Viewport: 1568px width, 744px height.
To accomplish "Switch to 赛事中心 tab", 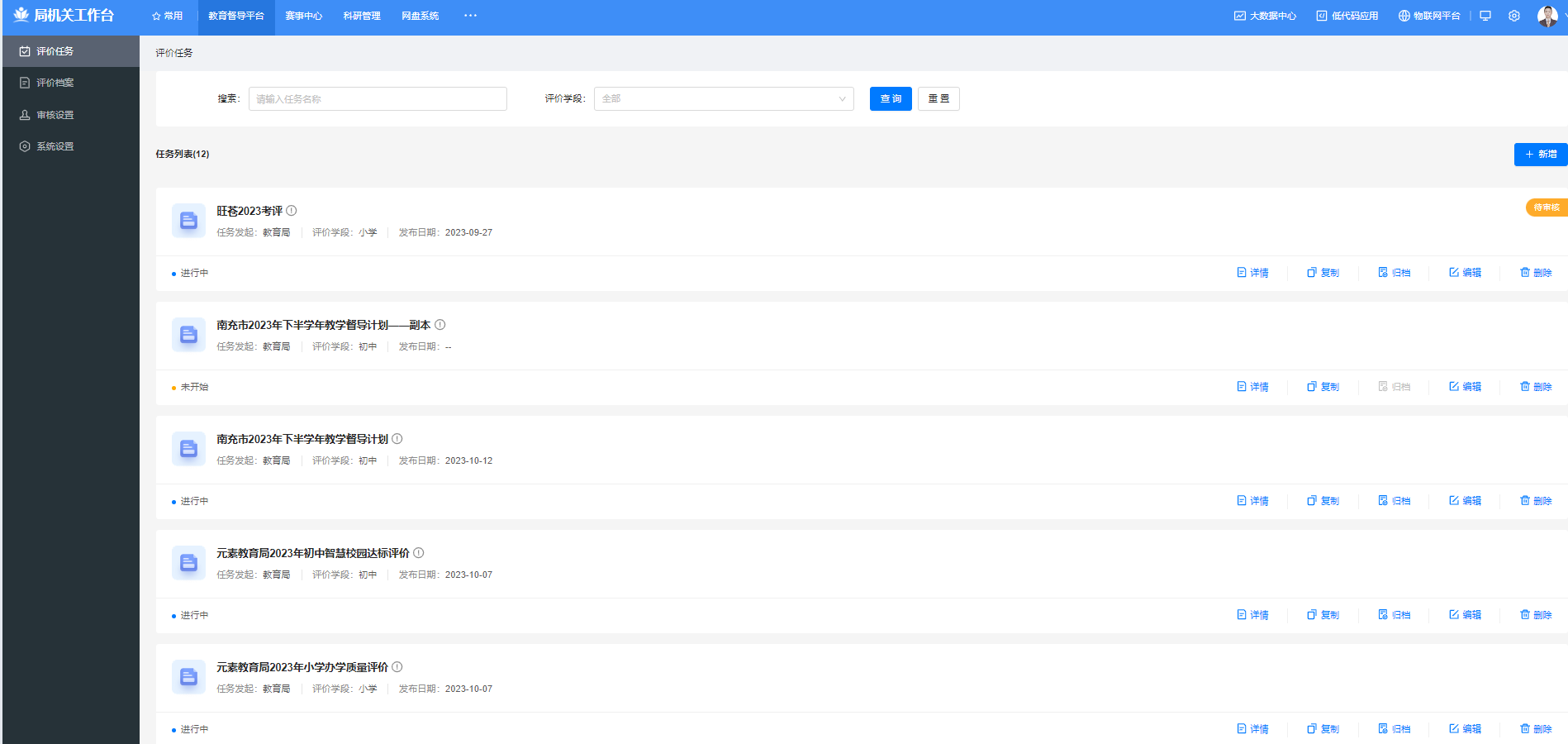I will pos(303,16).
